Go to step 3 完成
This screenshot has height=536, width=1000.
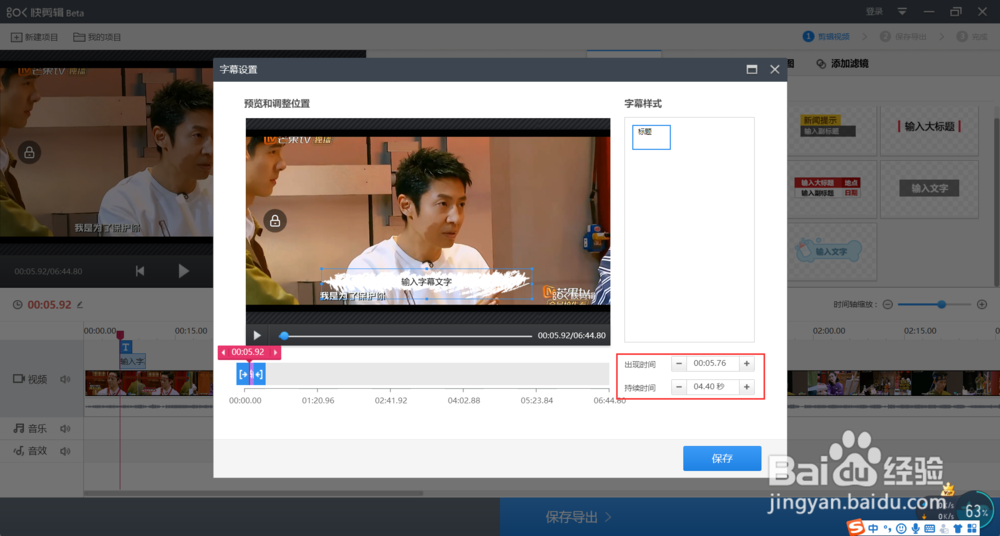coord(972,36)
